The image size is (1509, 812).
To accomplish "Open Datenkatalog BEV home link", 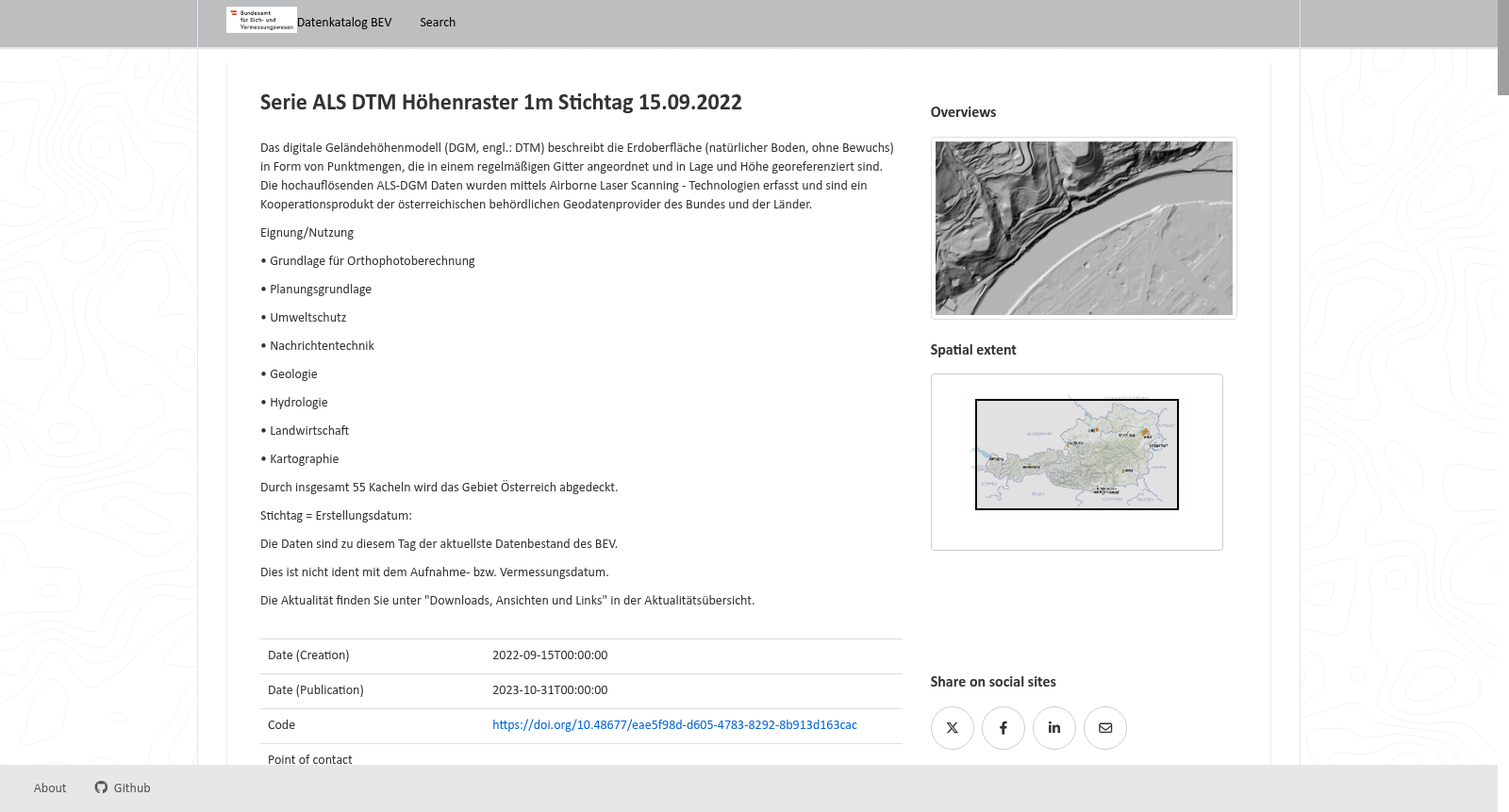I will point(344,23).
